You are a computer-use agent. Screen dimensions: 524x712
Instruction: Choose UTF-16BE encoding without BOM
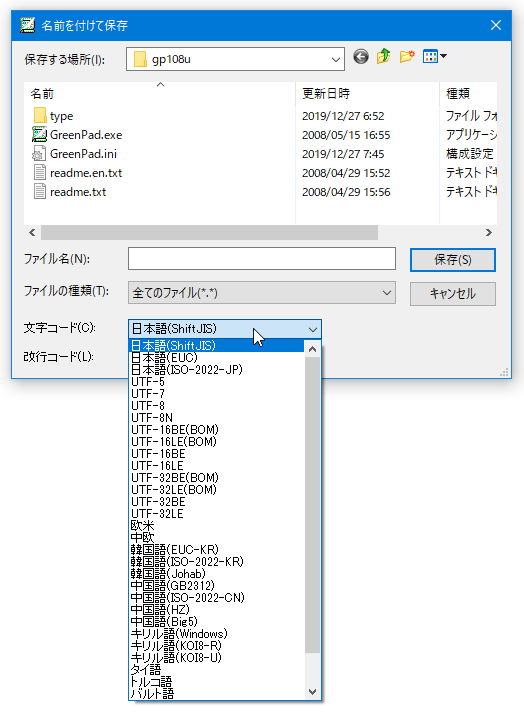[217, 454]
